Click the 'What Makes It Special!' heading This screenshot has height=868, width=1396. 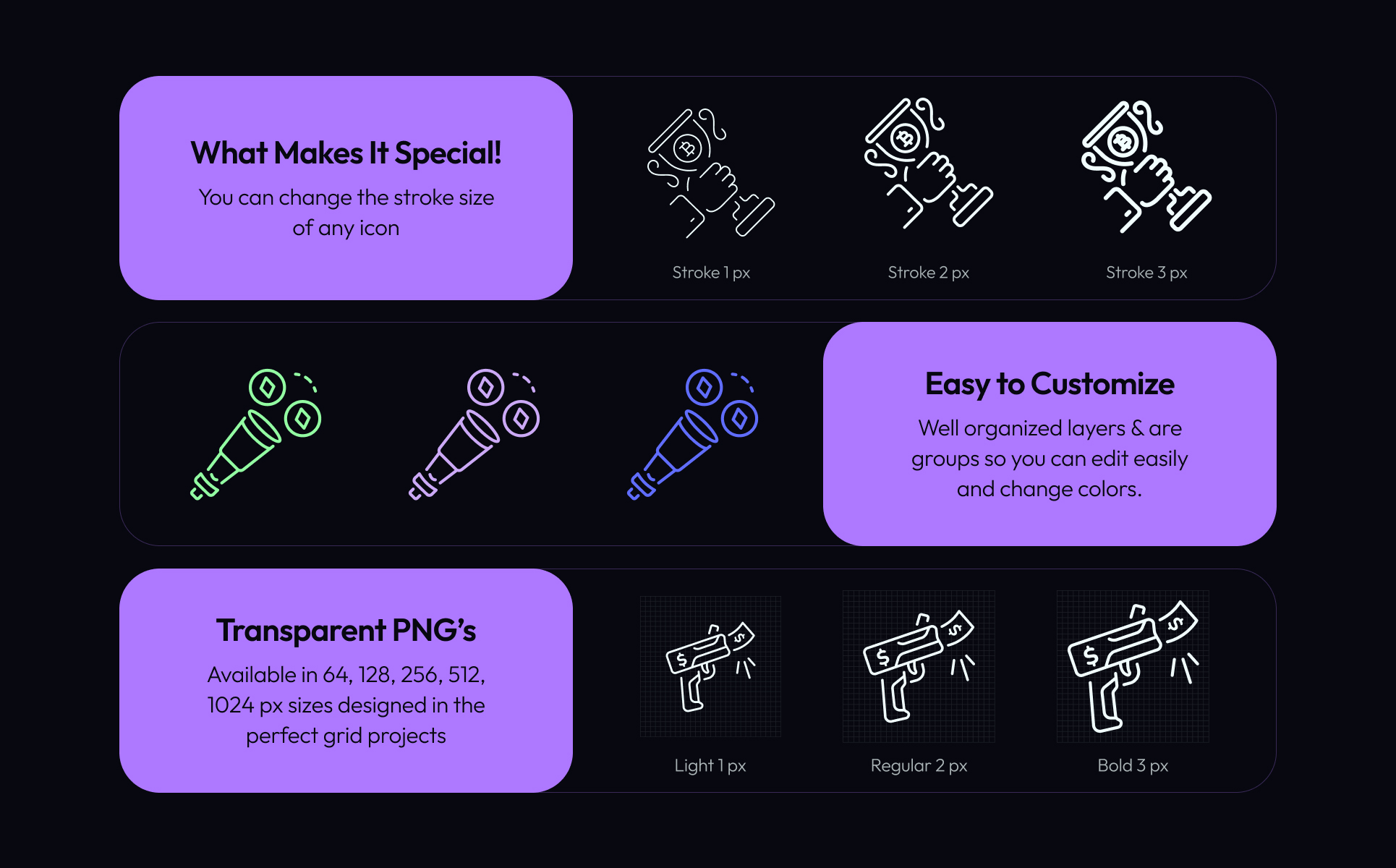click(x=346, y=153)
